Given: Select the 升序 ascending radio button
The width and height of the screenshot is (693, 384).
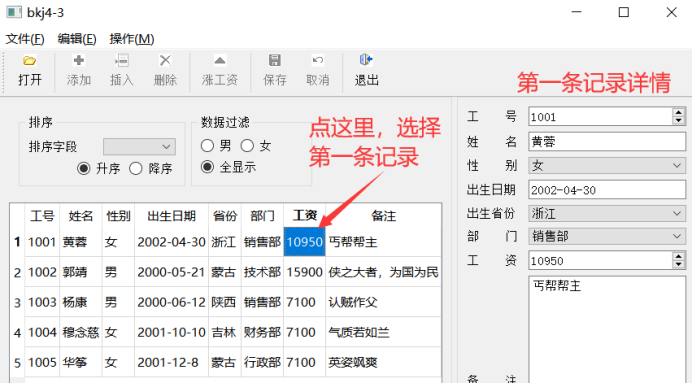Looking at the screenshot, I should coord(83,168).
